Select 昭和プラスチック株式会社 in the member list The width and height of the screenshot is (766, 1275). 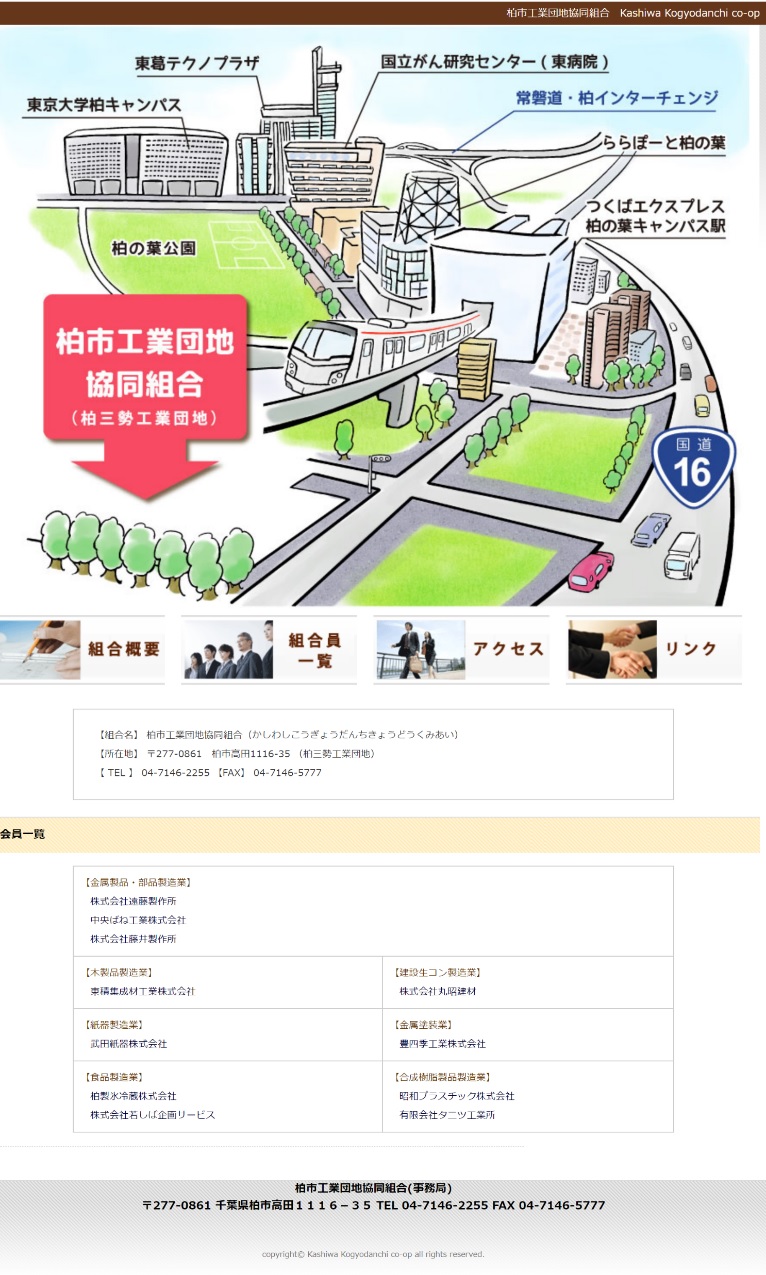(x=457, y=1096)
